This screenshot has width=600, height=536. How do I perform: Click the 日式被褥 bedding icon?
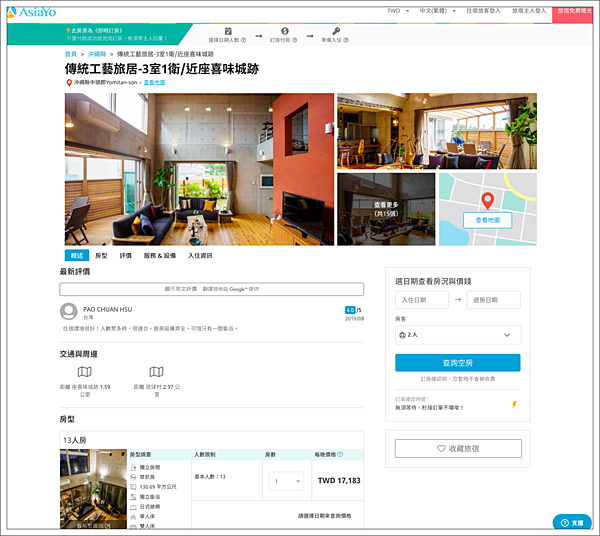133,507
